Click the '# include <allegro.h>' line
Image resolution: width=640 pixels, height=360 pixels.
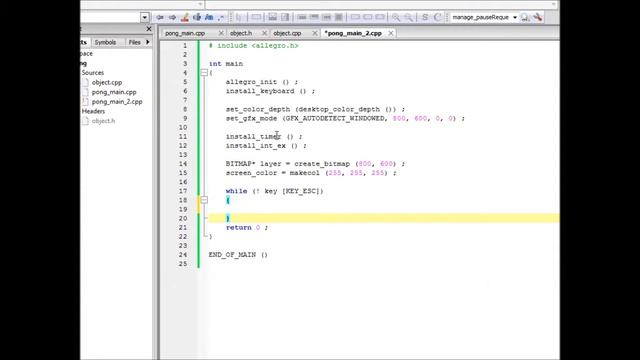253,46
